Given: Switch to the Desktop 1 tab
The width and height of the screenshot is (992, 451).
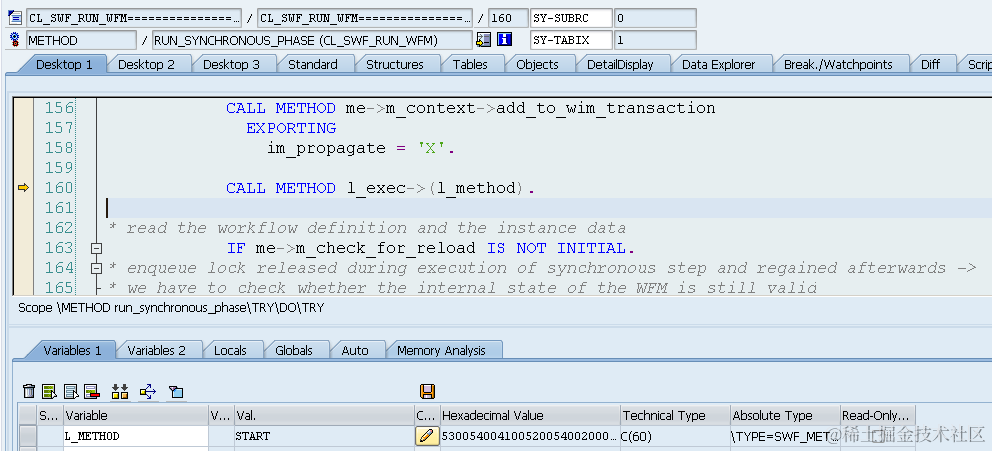Looking at the screenshot, I should coord(64,64).
